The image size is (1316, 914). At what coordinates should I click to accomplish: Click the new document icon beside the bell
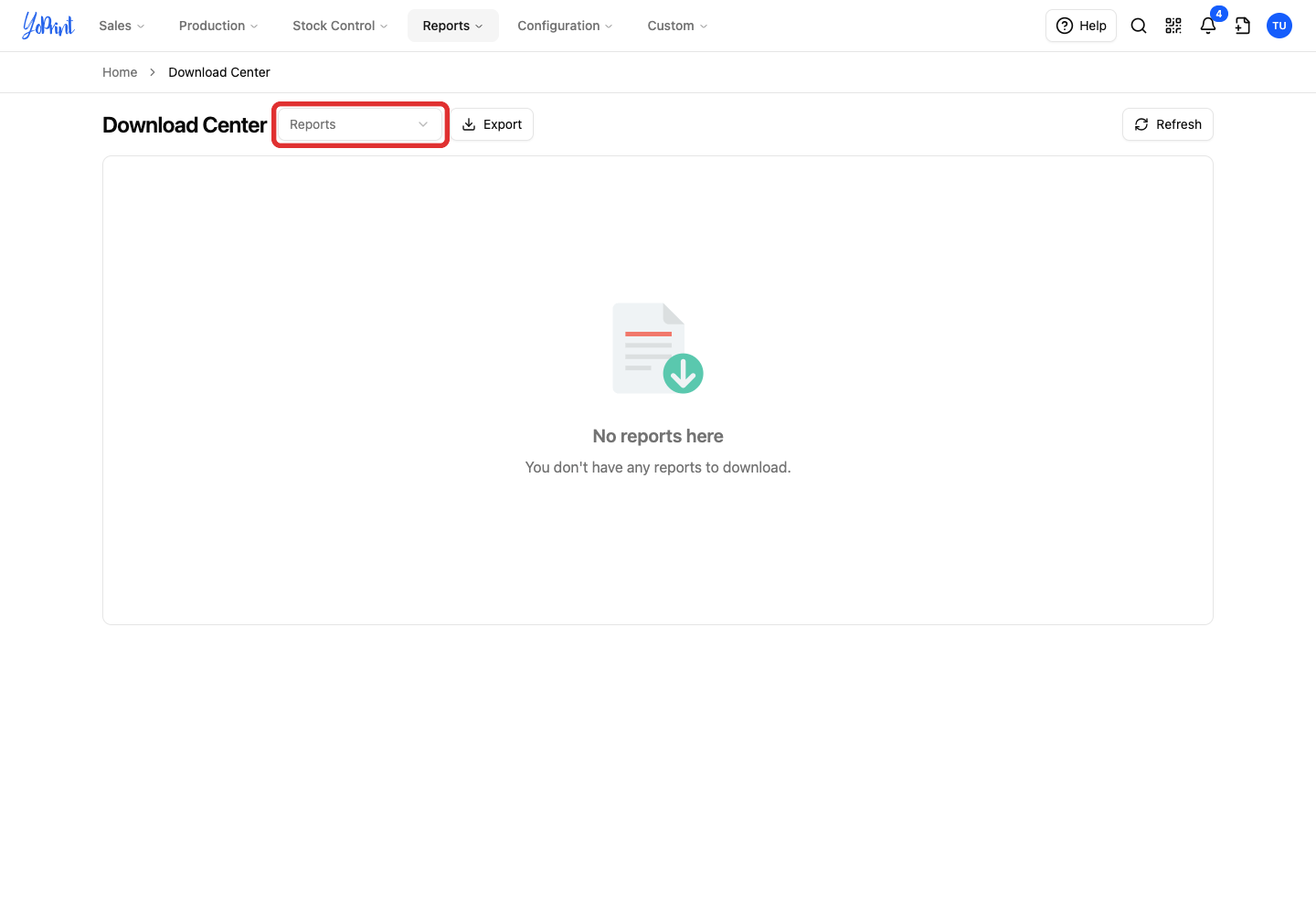pyautogui.click(x=1243, y=26)
